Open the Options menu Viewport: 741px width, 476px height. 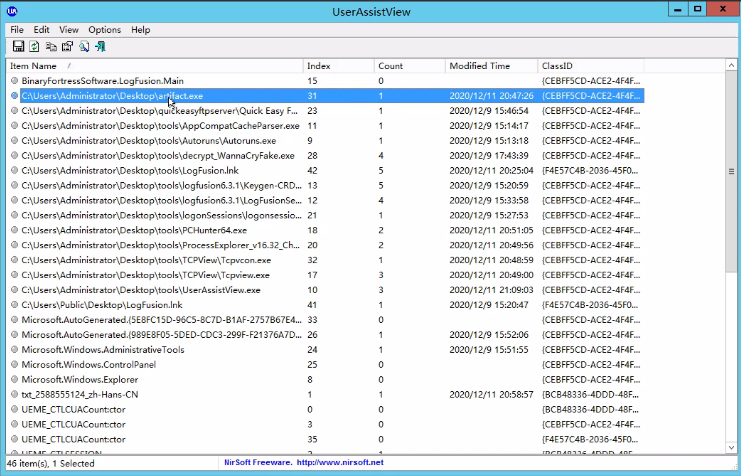click(104, 30)
